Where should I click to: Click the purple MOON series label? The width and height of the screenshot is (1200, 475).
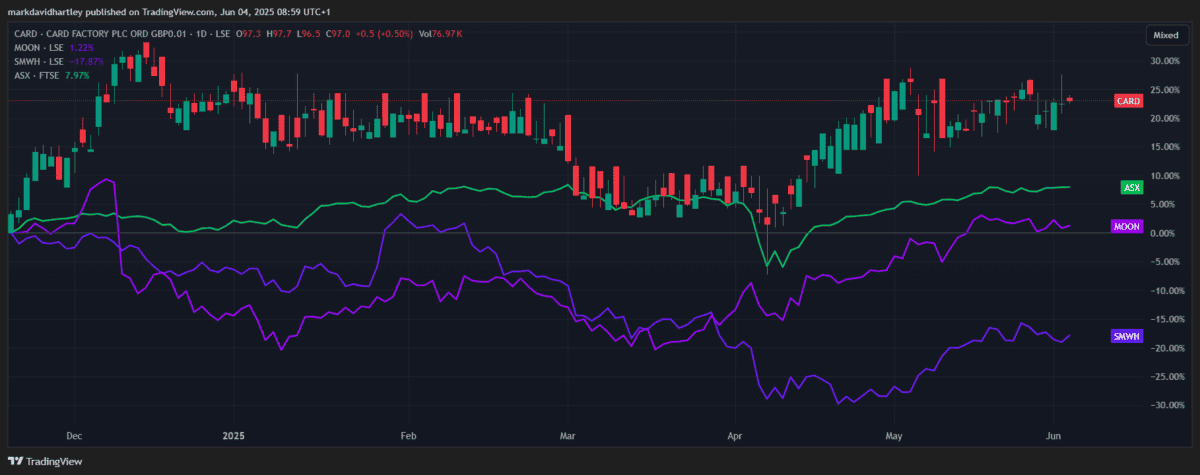1126,227
